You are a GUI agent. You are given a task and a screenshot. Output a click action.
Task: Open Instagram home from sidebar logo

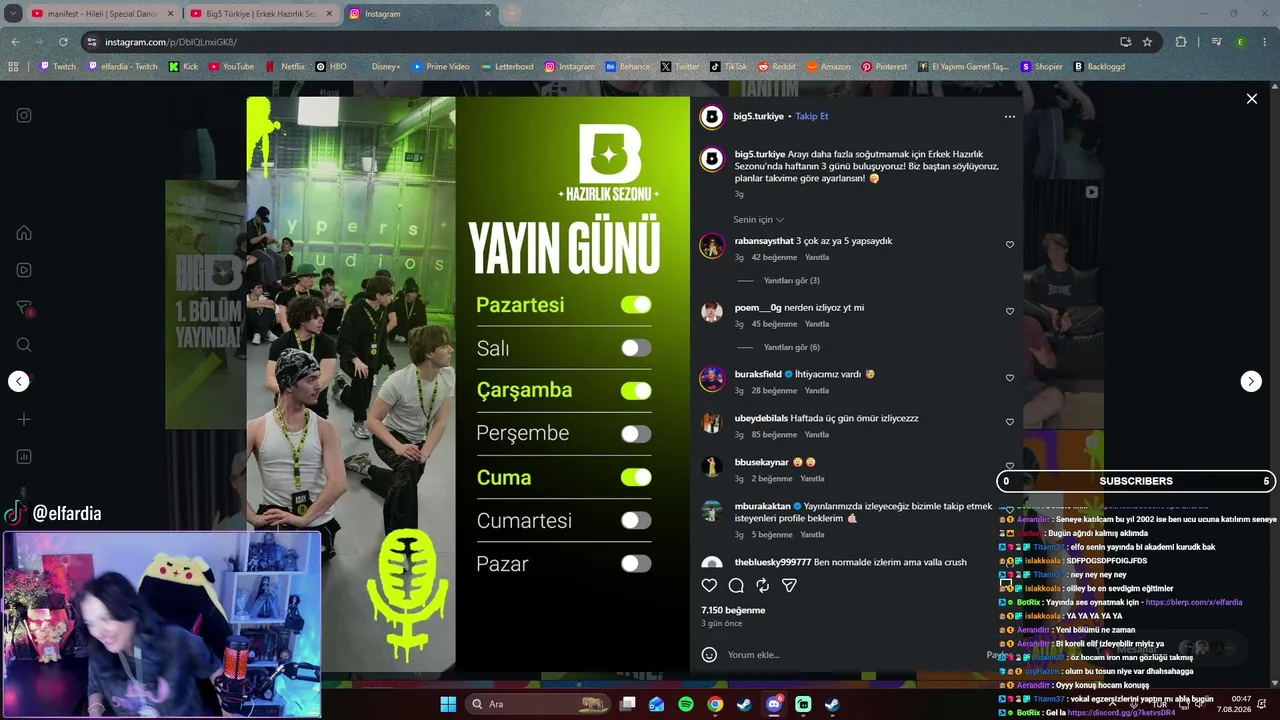coord(24,115)
